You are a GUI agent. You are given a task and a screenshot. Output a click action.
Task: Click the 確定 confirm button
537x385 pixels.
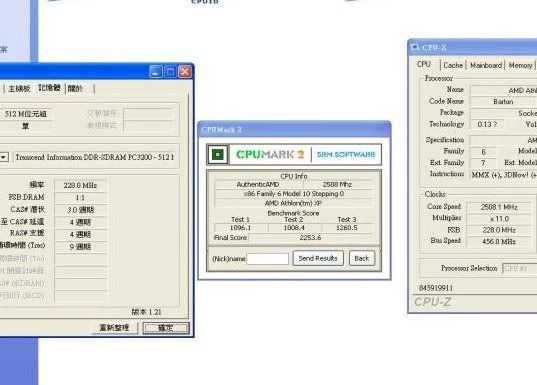[x=166, y=328]
